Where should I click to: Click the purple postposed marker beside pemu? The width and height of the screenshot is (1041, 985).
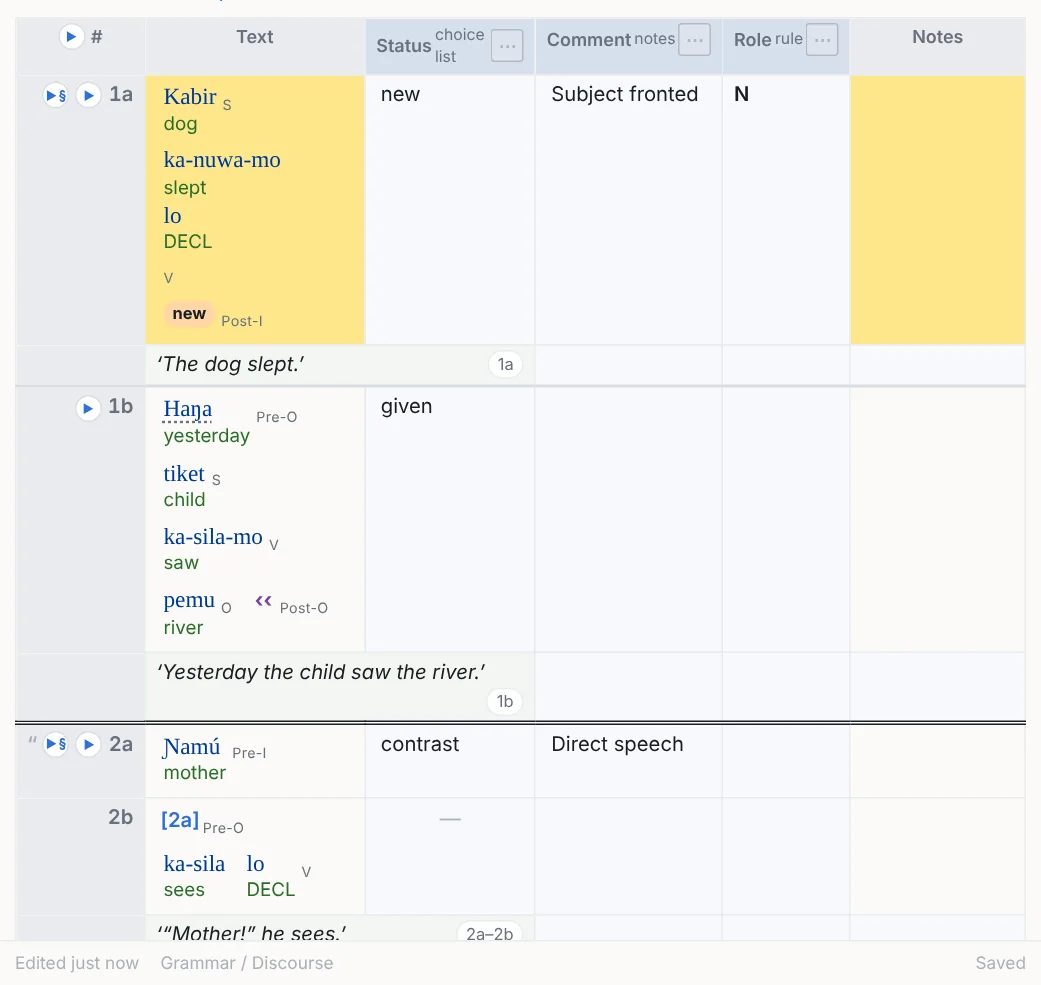(264, 601)
